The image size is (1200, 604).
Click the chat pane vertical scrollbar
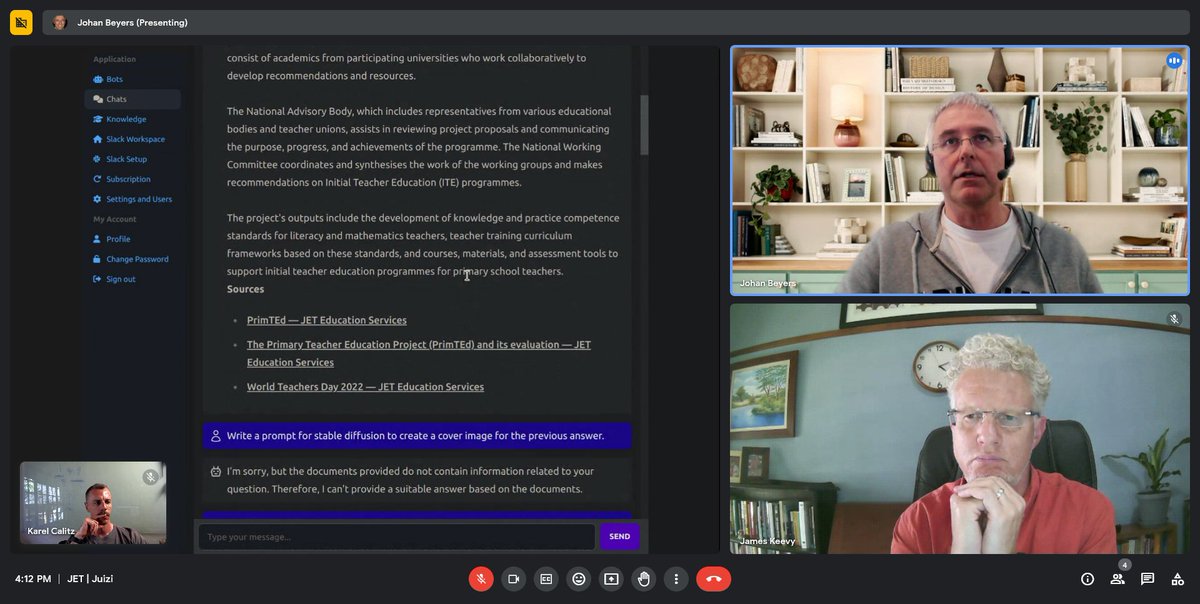click(644, 125)
